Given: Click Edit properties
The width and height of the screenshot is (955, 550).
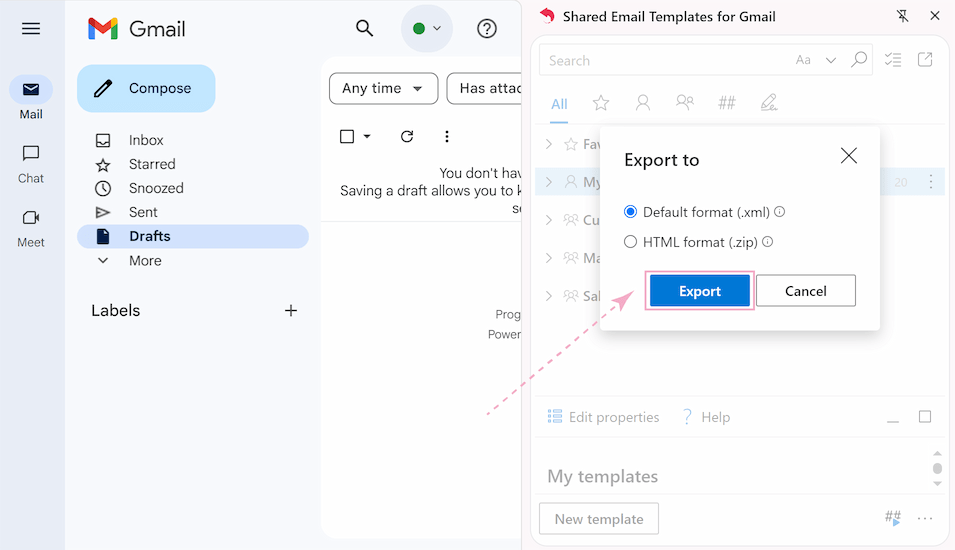Looking at the screenshot, I should [x=603, y=417].
